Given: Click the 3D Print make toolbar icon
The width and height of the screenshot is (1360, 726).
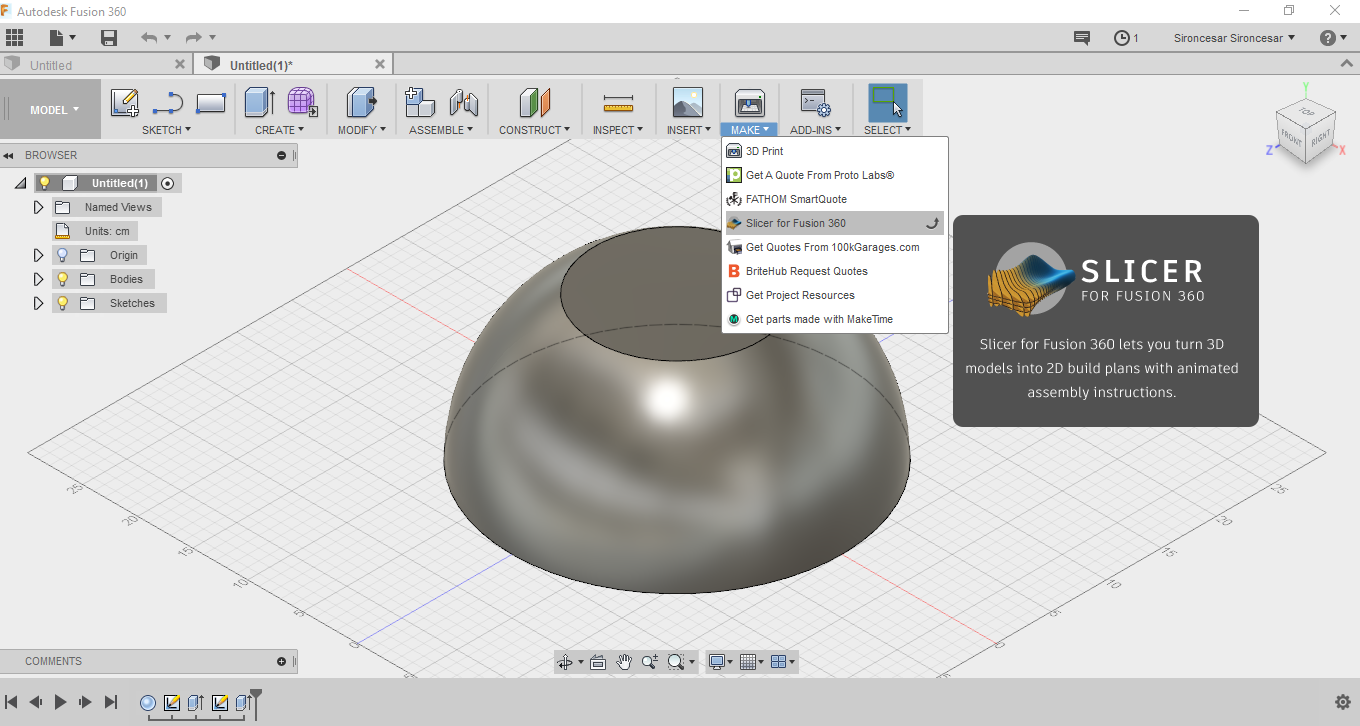Looking at the screenshot, I should (x=749, y=103).
